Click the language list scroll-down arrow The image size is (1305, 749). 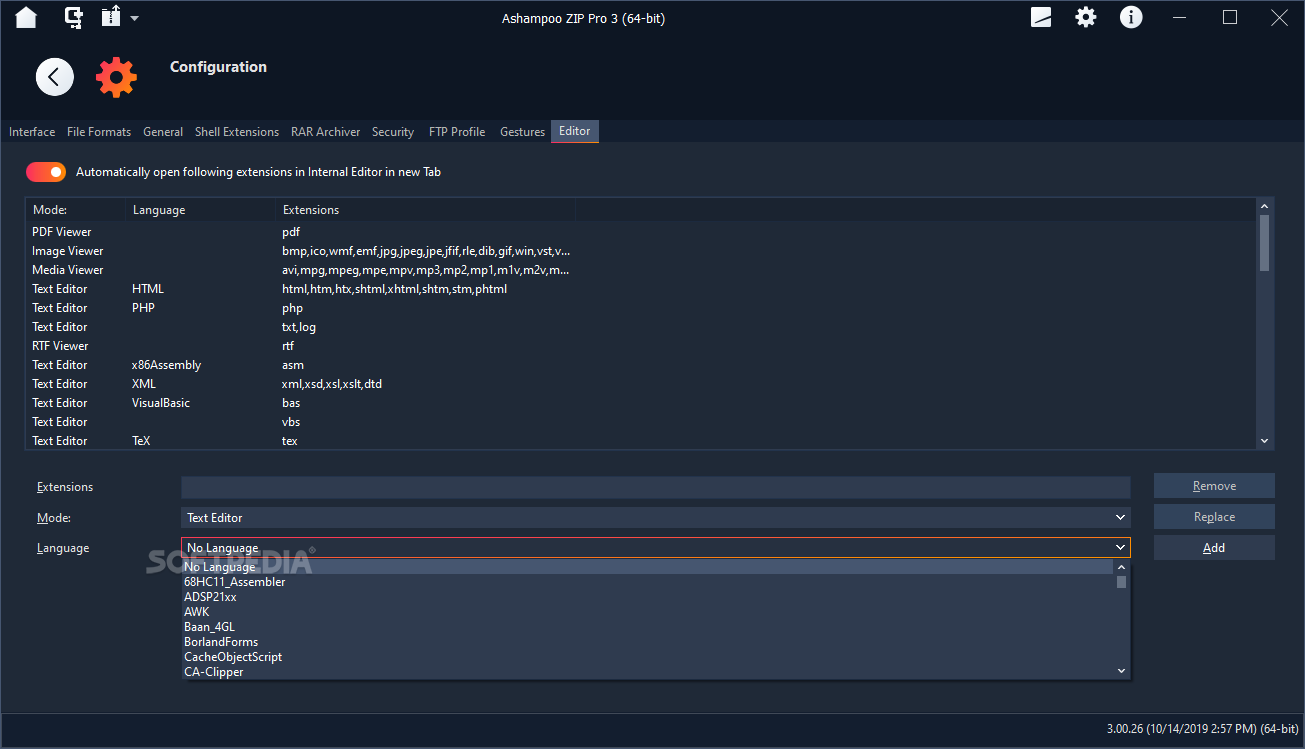tap(1121, 671)
